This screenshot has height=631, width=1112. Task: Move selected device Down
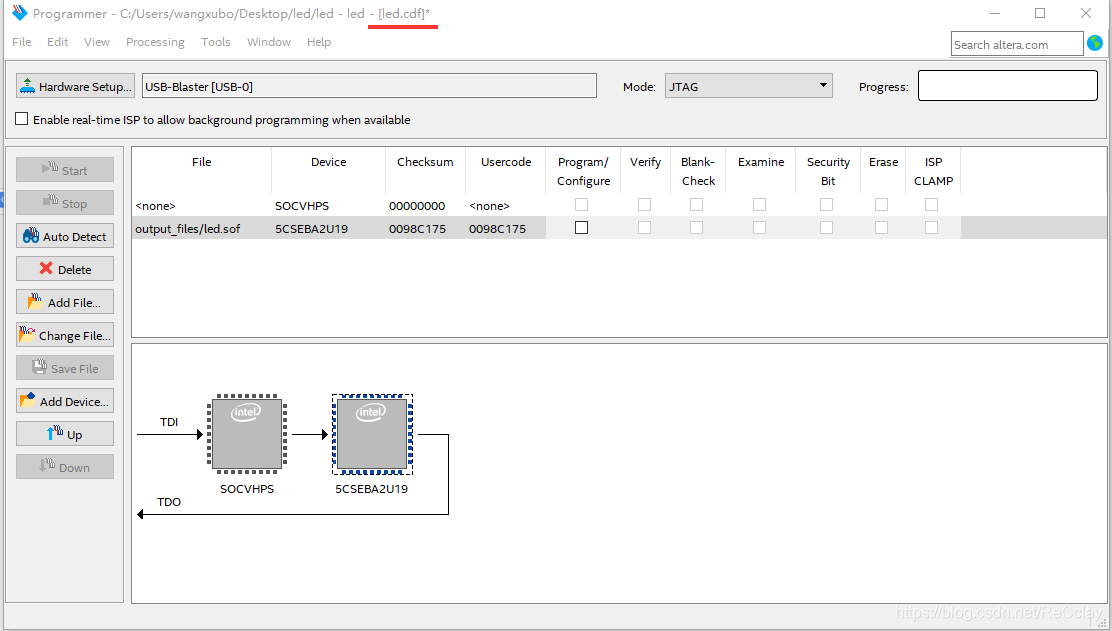coord(65,467)
